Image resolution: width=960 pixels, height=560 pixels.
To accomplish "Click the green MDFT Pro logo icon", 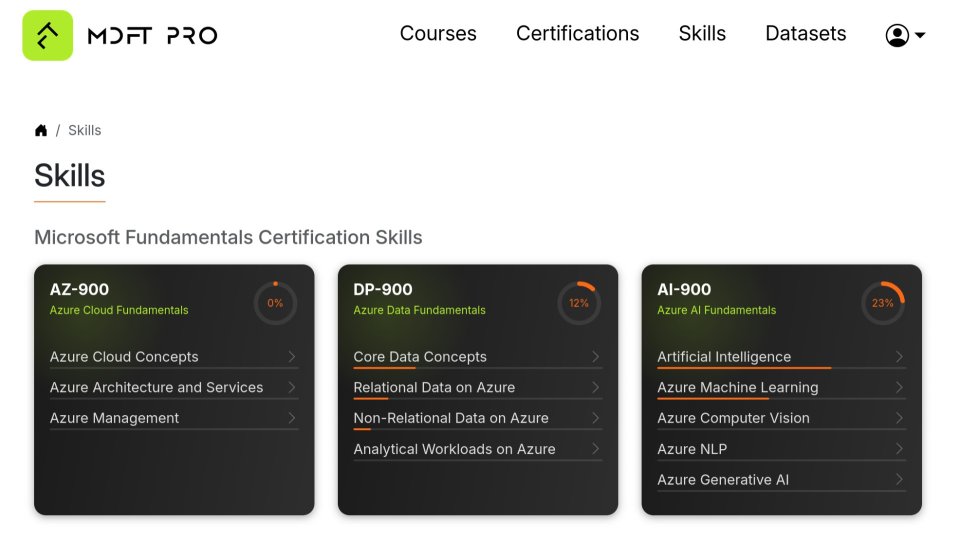I will click(48, 35).
